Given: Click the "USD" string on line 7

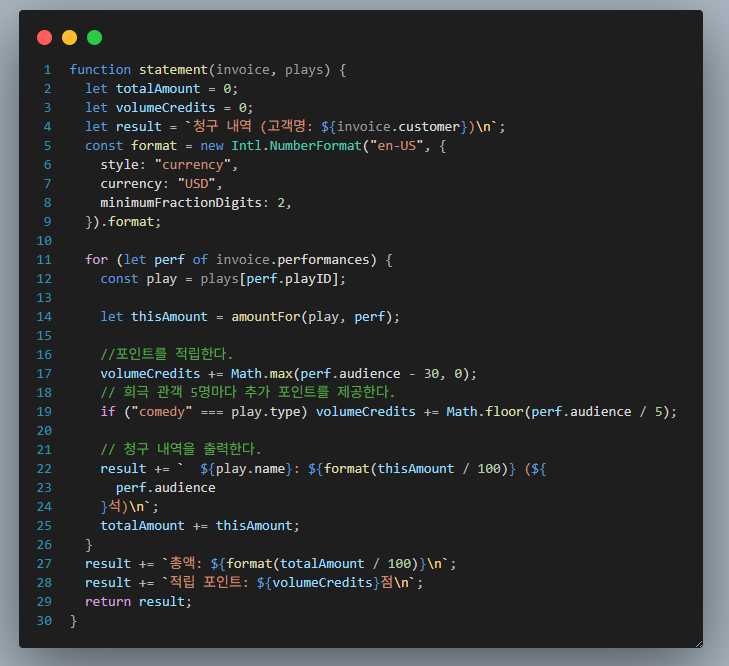Looking at the screenshot, I should pos(197,184).
